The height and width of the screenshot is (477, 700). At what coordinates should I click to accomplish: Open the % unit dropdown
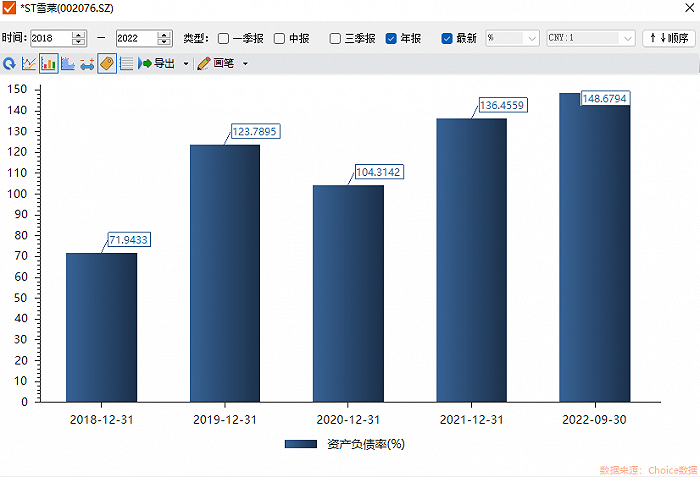[x=512, y=38]
